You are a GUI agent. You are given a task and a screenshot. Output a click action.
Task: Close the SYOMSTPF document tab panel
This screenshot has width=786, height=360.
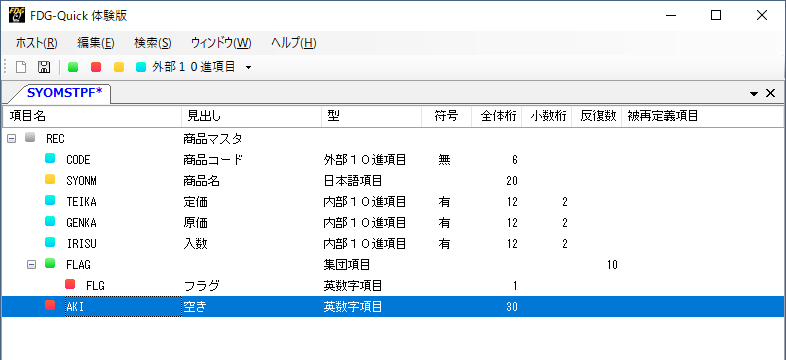point(770,93)
